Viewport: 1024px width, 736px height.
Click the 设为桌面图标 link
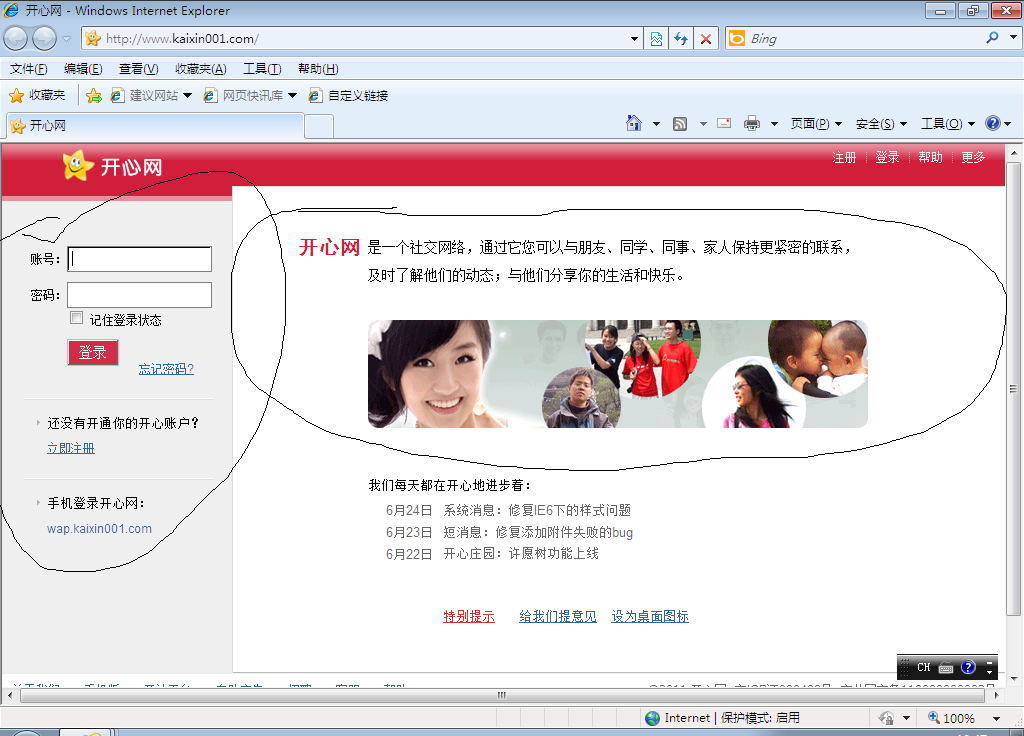click(x=650, y=616)
